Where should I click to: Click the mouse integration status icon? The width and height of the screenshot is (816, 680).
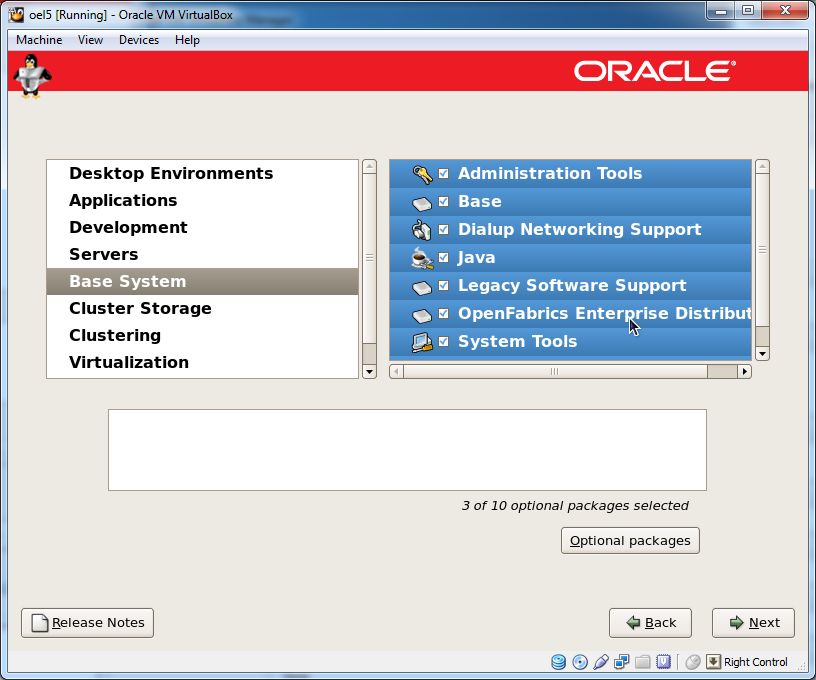tap(693, 662)
